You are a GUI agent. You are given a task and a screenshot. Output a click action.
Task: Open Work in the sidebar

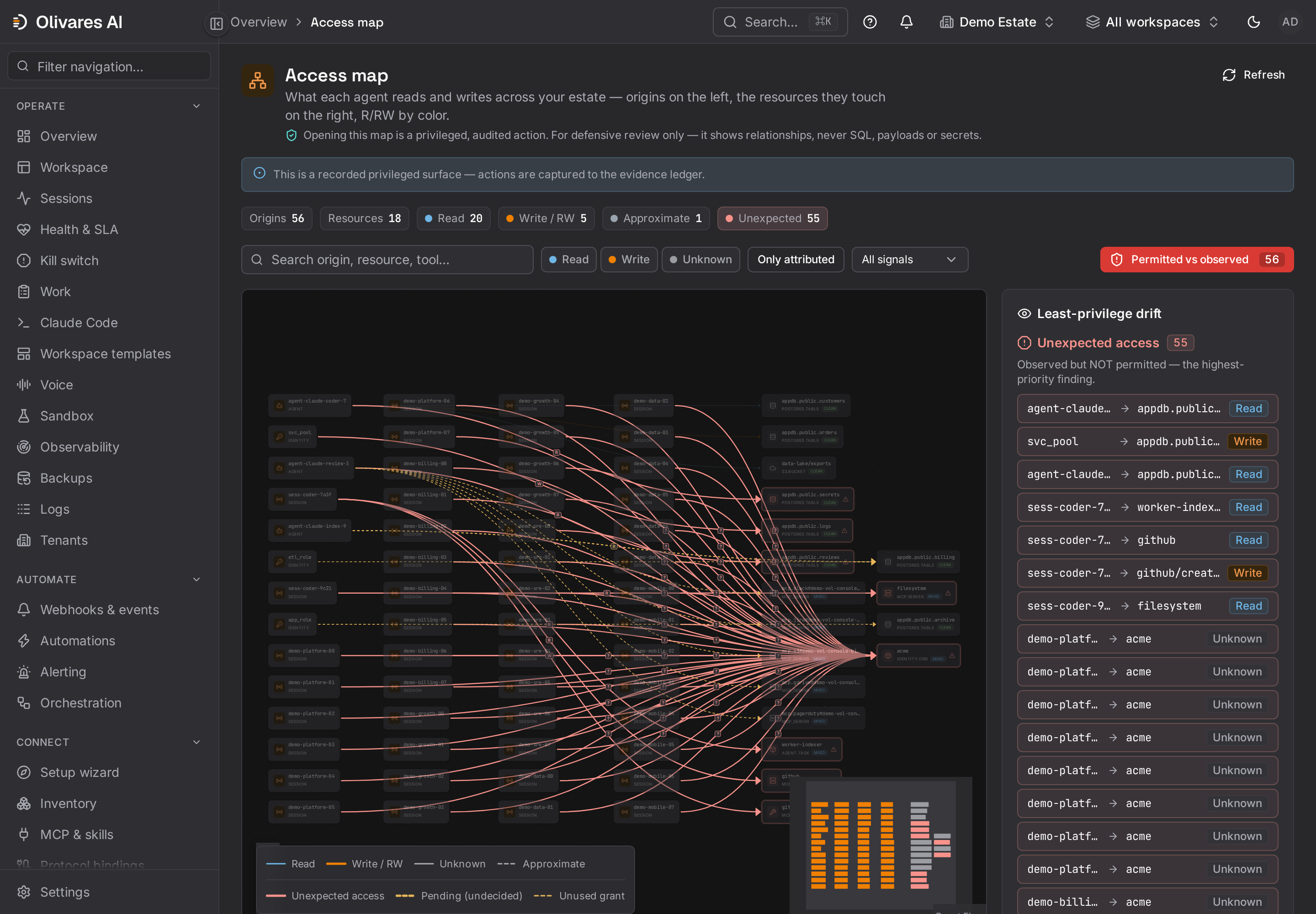click(x=109, y=292)
